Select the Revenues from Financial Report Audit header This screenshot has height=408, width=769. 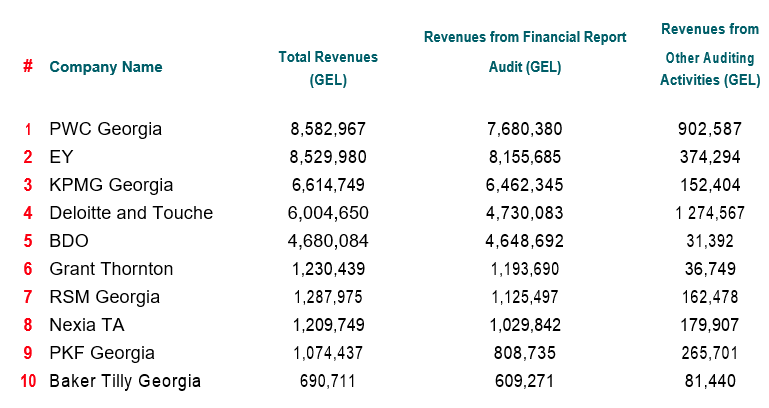pos(525,52)
